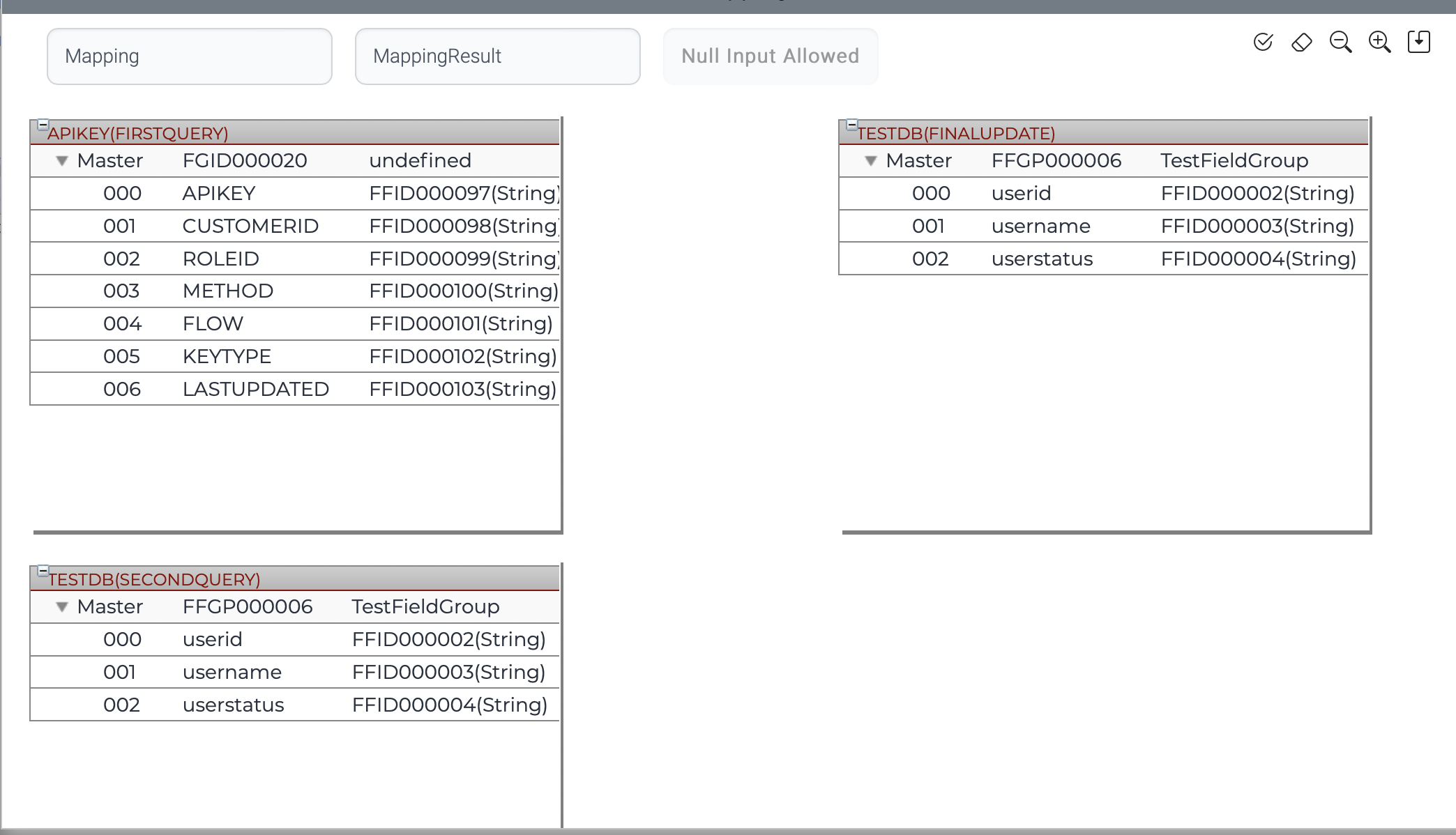Collapse the TESTDB(FINALUPDATE) panel minus box
Image resolution: width=1456 pixels, height=835 pixels.
[x=851, y=125]
